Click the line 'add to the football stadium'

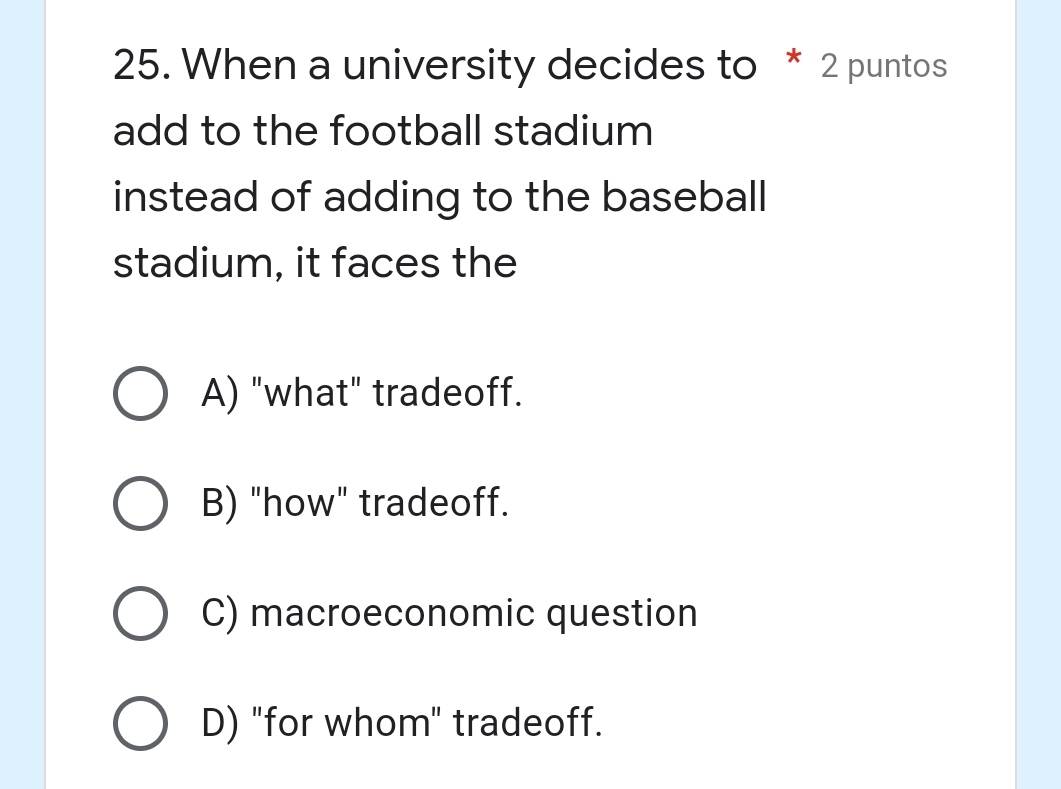[x=383, y=130]
